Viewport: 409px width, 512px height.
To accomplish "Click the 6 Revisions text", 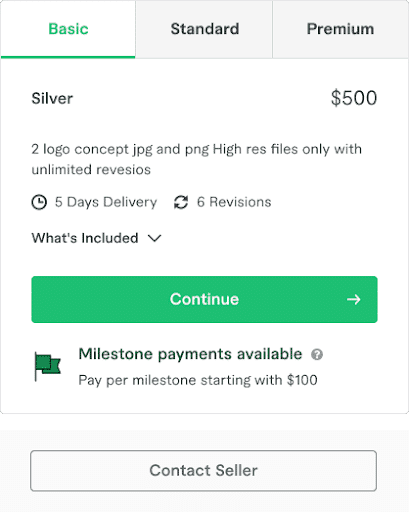I will click(x=234, y=202).
